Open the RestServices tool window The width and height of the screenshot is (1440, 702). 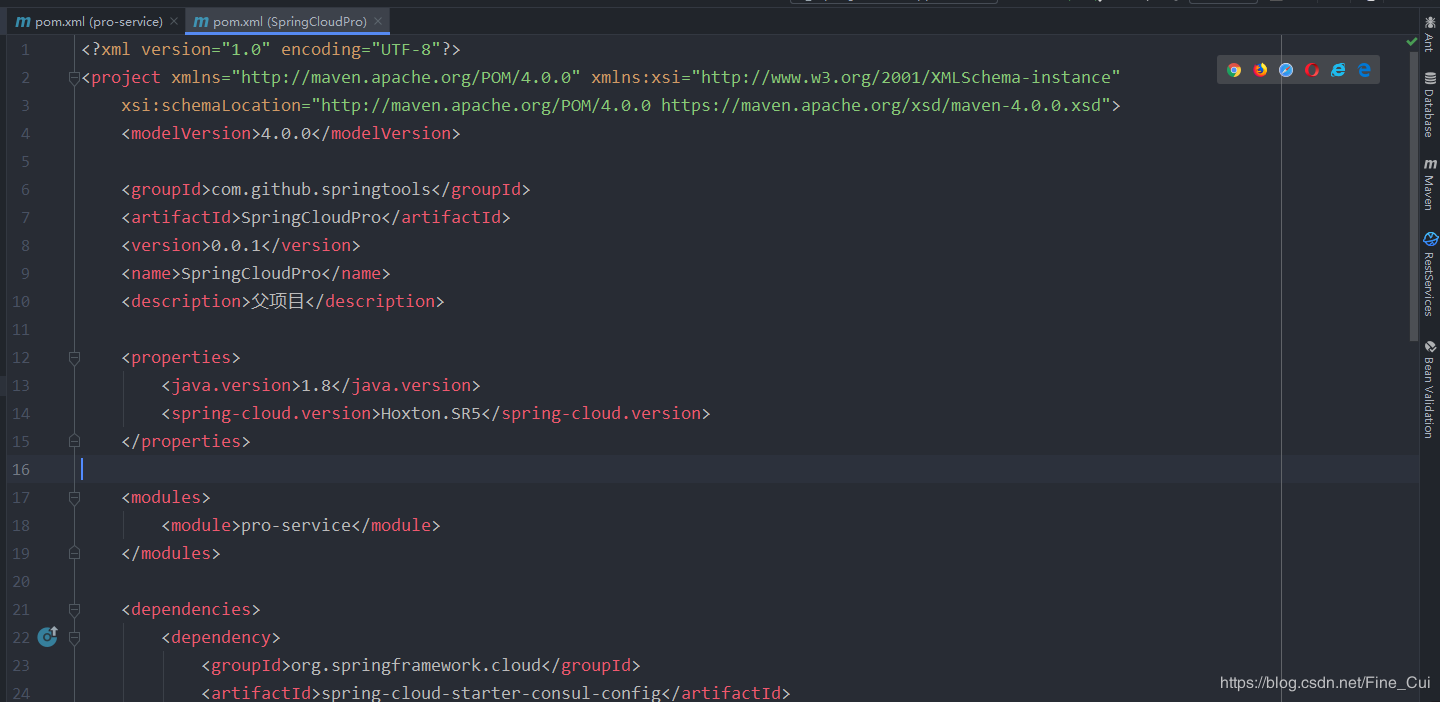point(1430,274)
